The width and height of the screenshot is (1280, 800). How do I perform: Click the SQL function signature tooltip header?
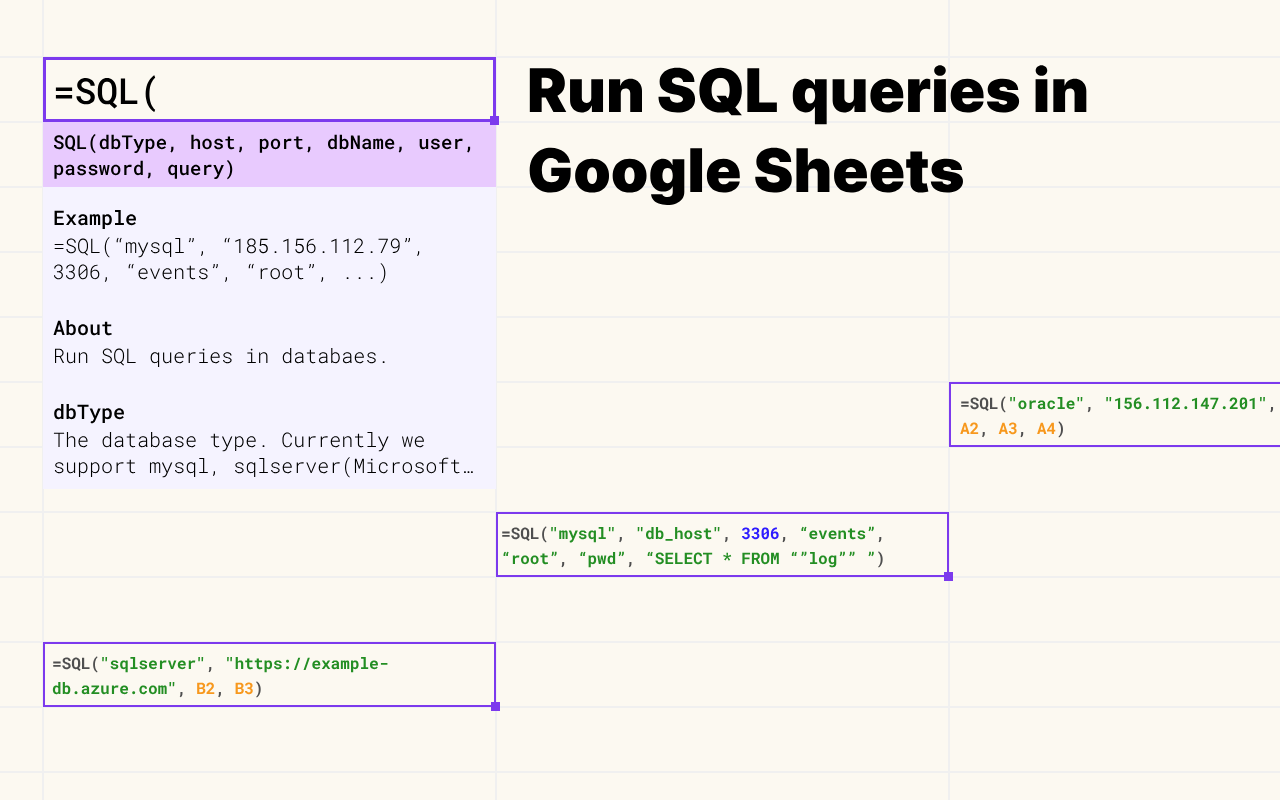click(269, 155)
